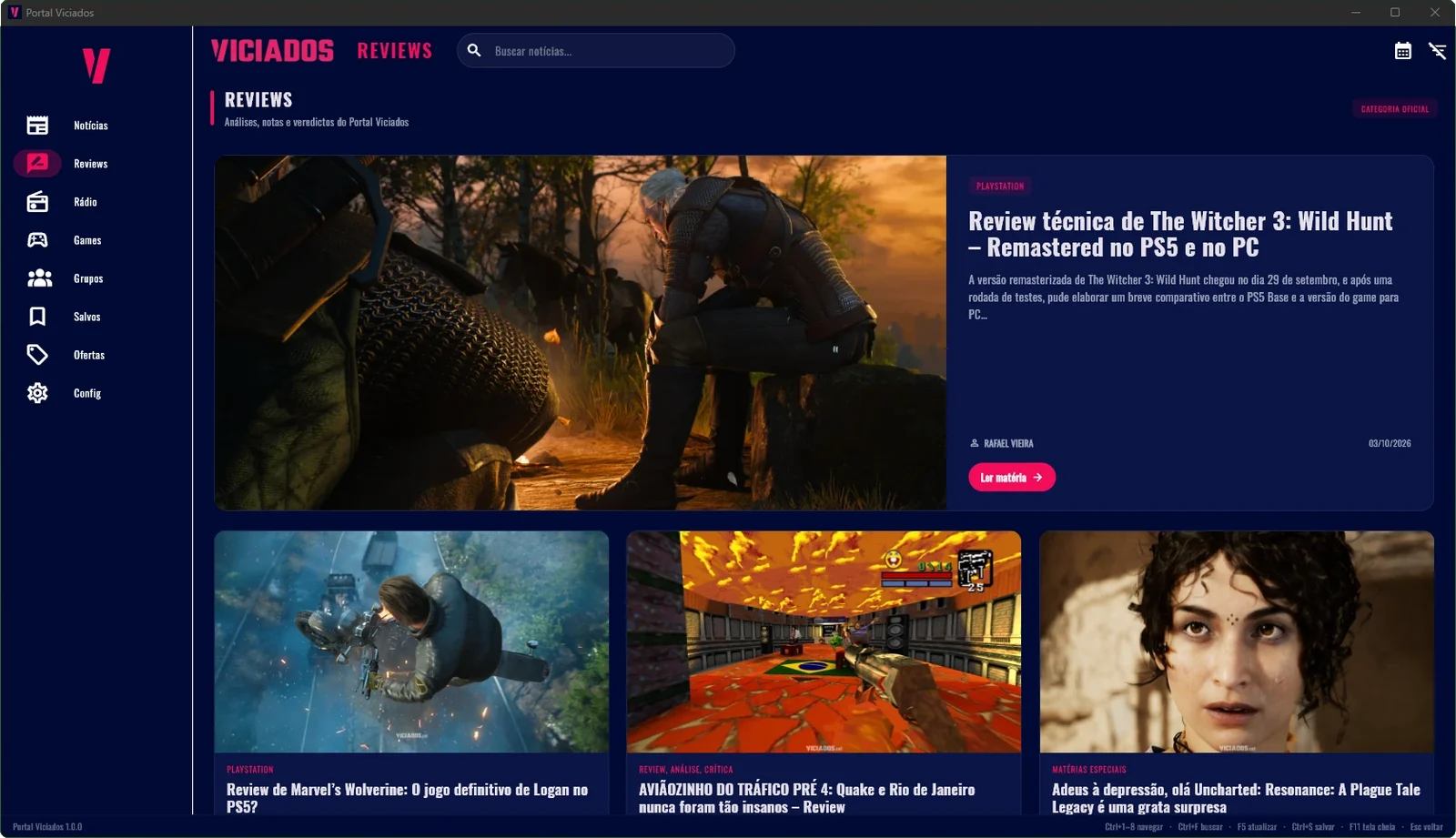Select the Reviews sidebar icon

click(37, 164)
